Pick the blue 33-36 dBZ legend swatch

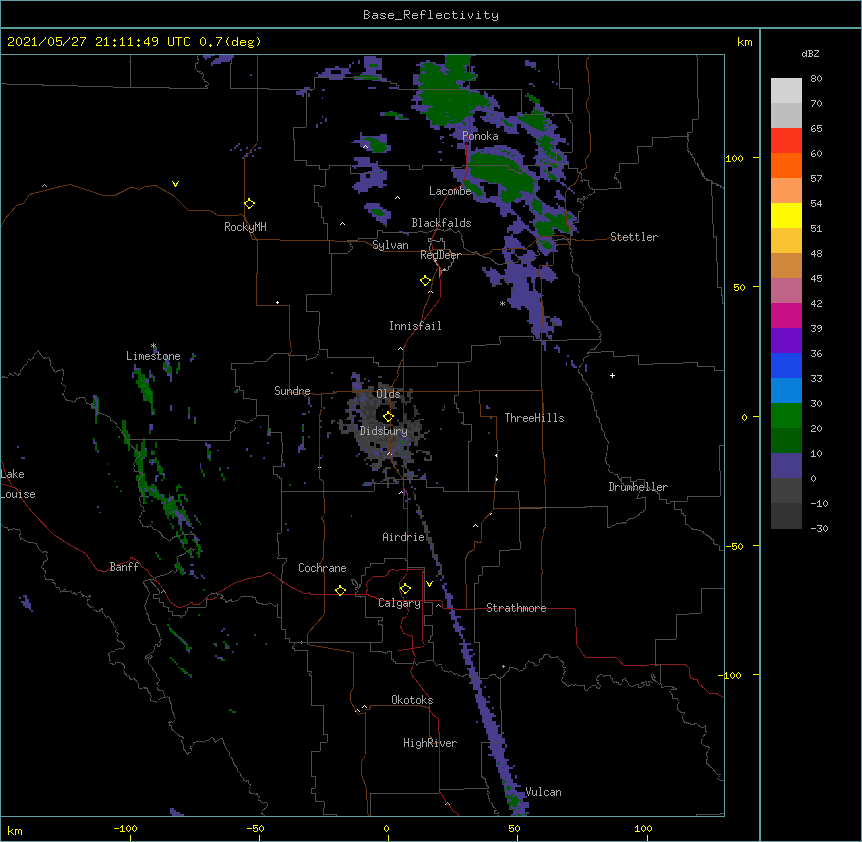(786, 365)
